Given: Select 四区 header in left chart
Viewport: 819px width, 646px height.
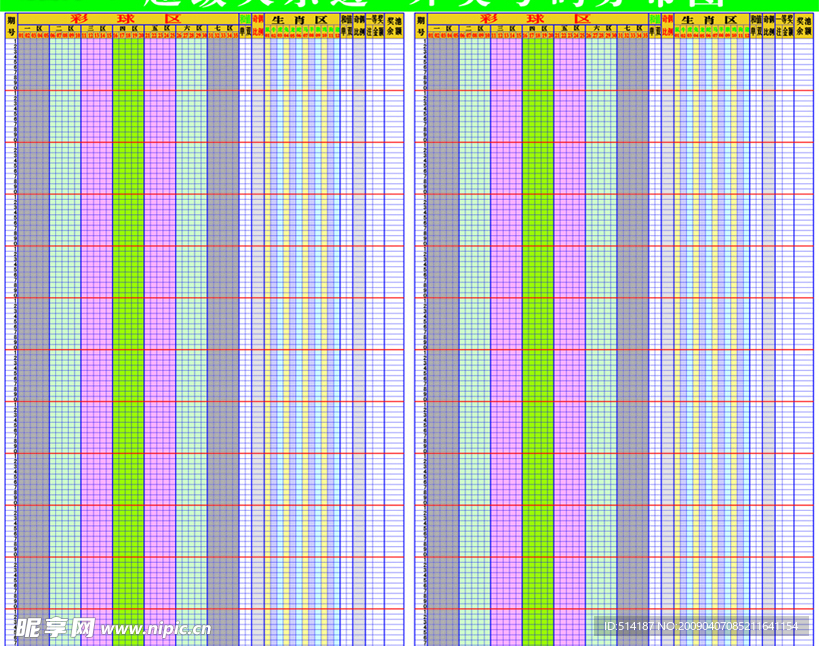Looking at the screenshot, I should pos(128,28).
